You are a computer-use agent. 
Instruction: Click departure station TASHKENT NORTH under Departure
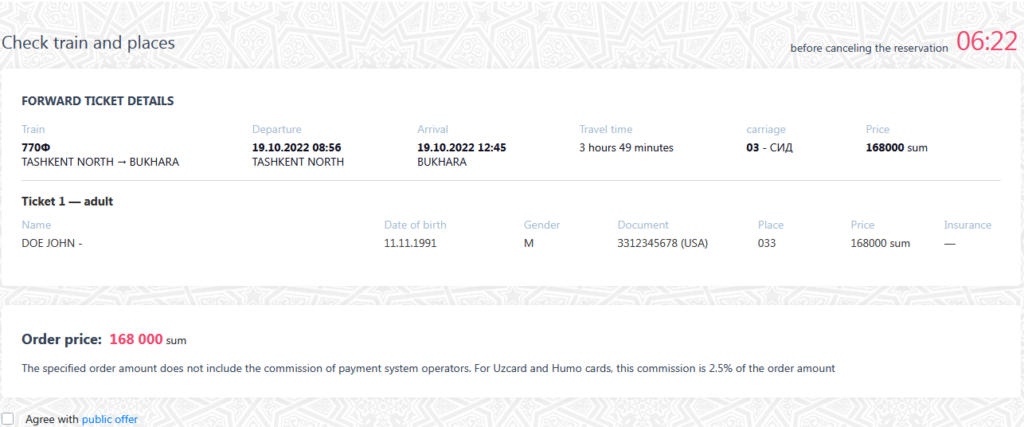pyautogui.click(x=298, y=162)
